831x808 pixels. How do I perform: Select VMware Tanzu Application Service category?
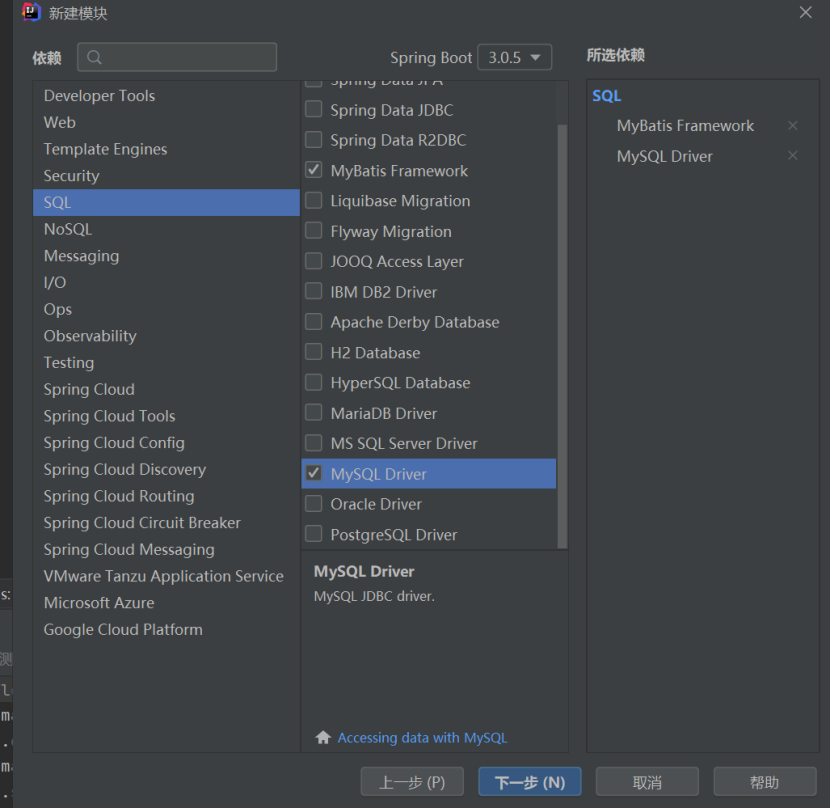click(x=166, y=576)
